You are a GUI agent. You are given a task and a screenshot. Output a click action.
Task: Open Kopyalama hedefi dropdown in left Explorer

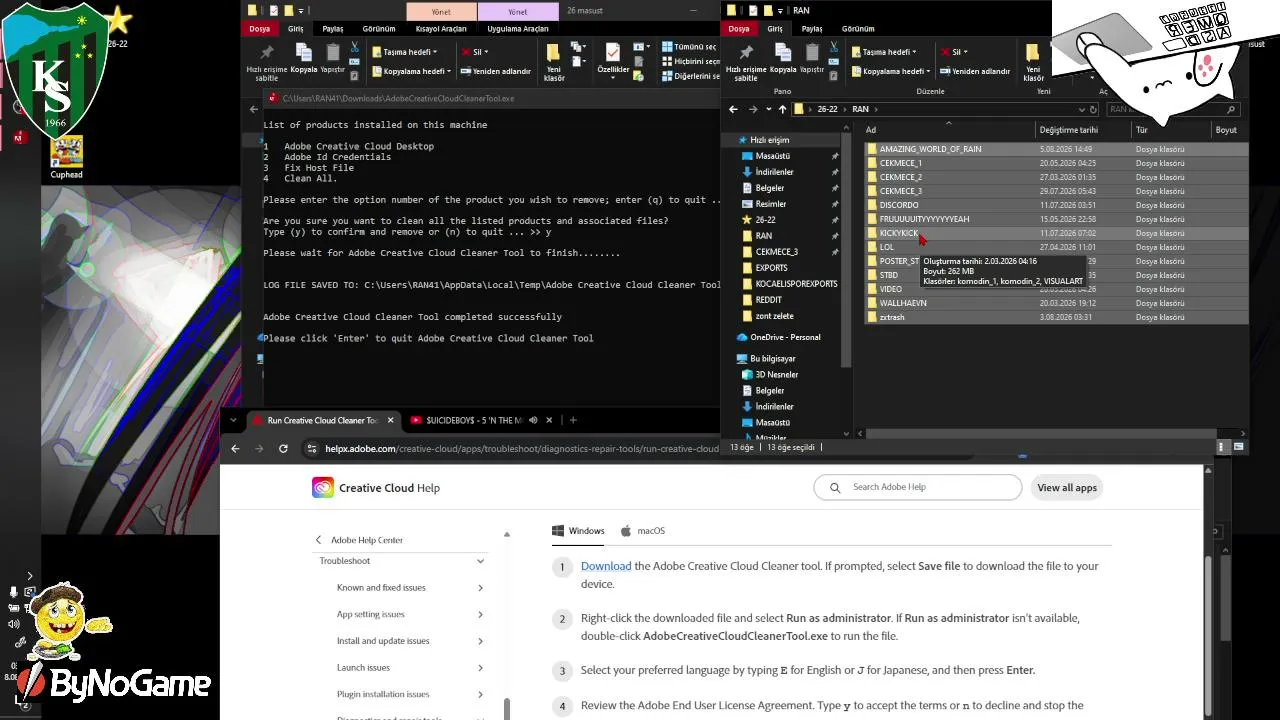pos(409,71)
